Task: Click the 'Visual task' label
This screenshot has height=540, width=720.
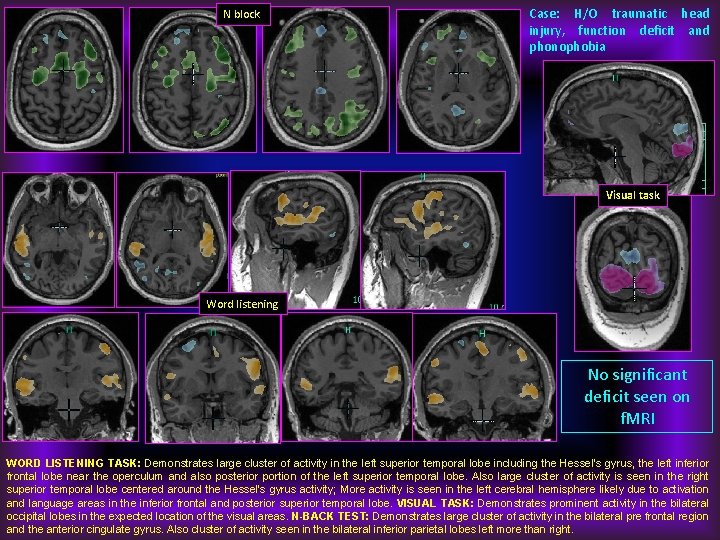Action: [x=633, y=195]
